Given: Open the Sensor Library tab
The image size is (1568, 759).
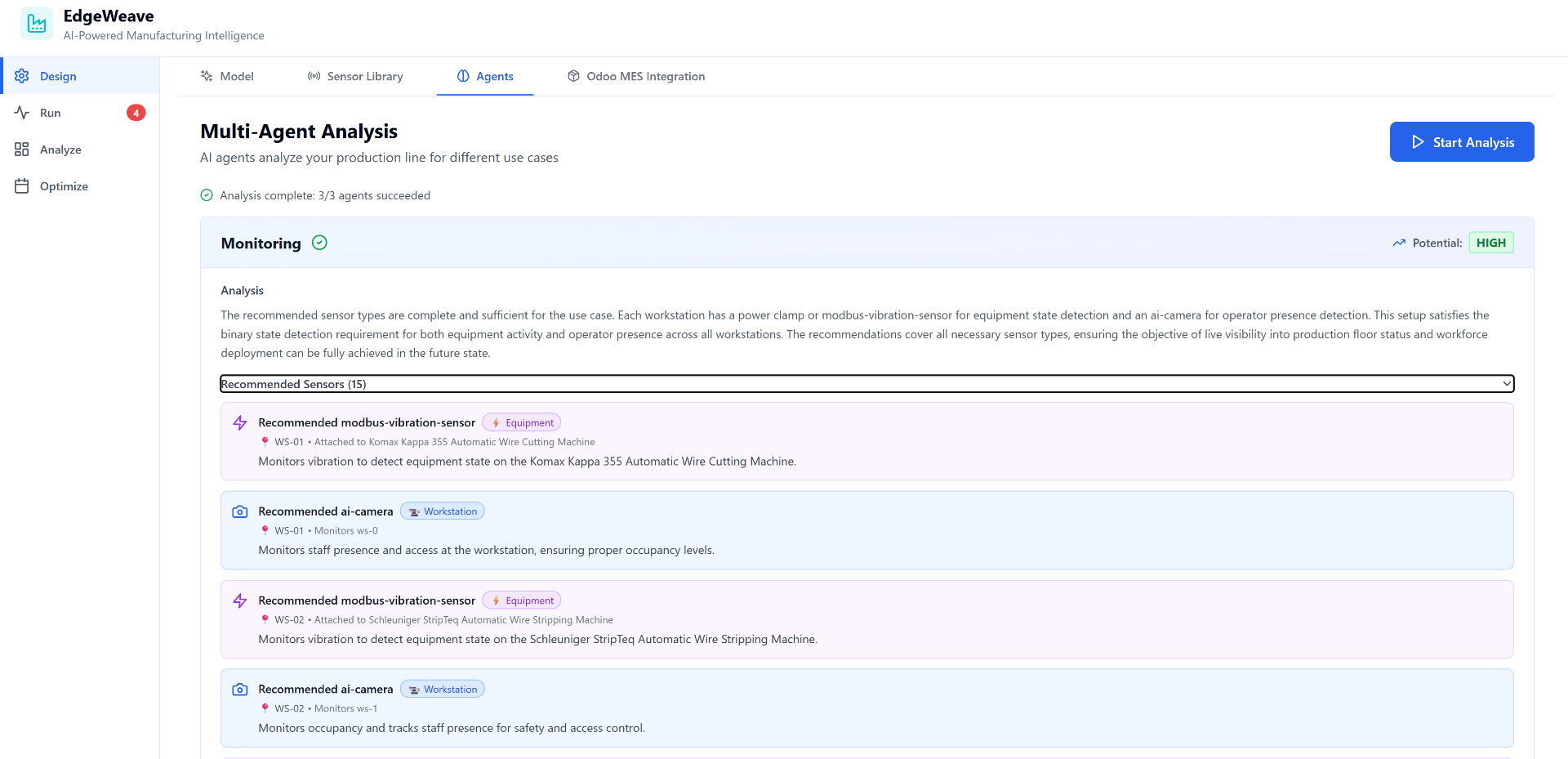Looking at the screenshot, I should 355,76.
